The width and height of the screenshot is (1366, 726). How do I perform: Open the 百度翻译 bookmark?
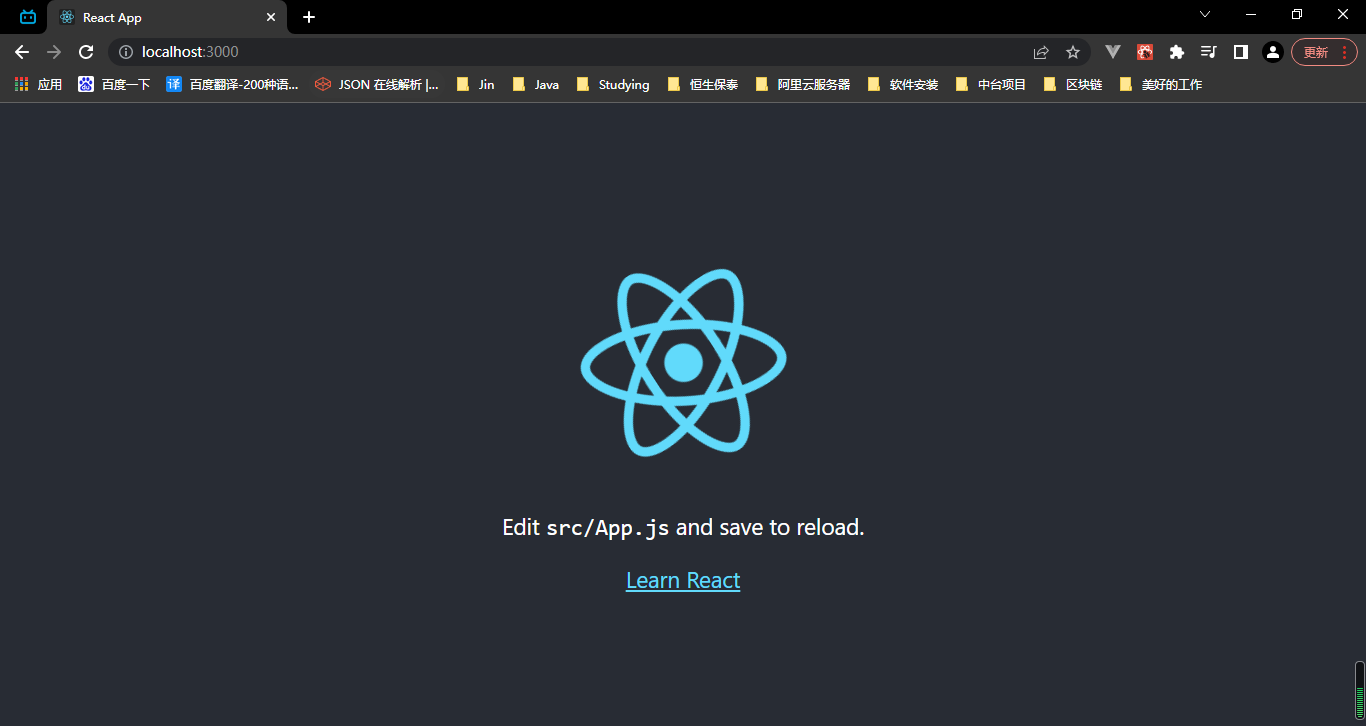[x=232, y=85]
